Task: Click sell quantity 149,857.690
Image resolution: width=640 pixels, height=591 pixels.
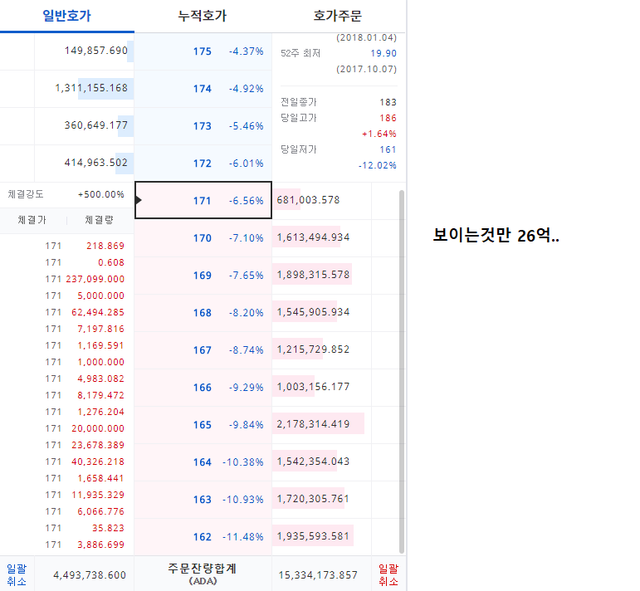Action: click(96, 51)
